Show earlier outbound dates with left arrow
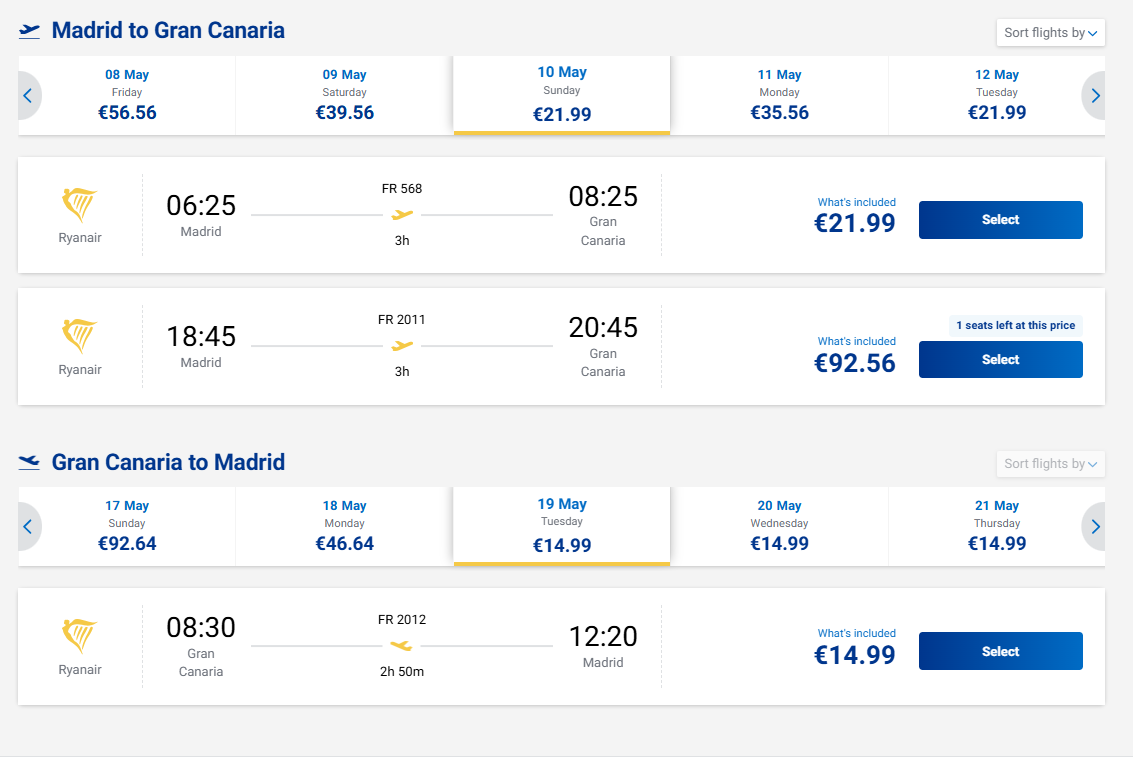1133x757 pixels. click(x=28, y=96)
